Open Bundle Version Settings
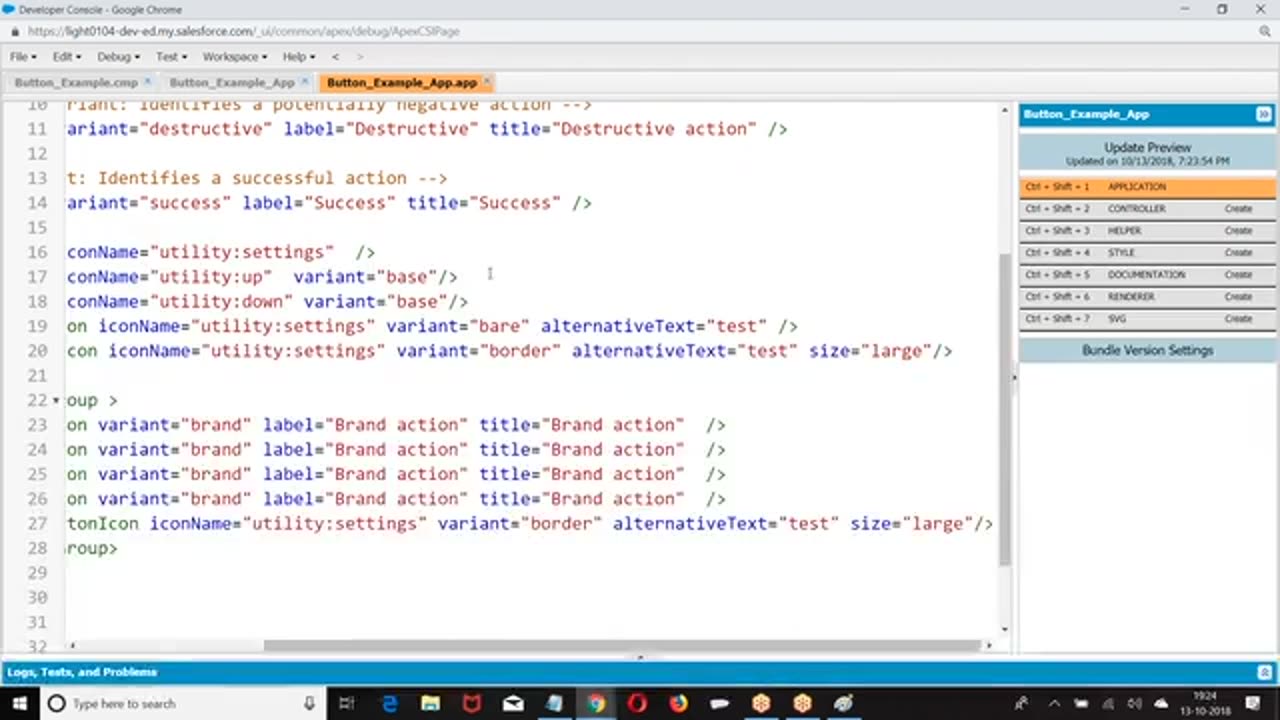This screenshot has height=720, width=1280. (1147, 351)
